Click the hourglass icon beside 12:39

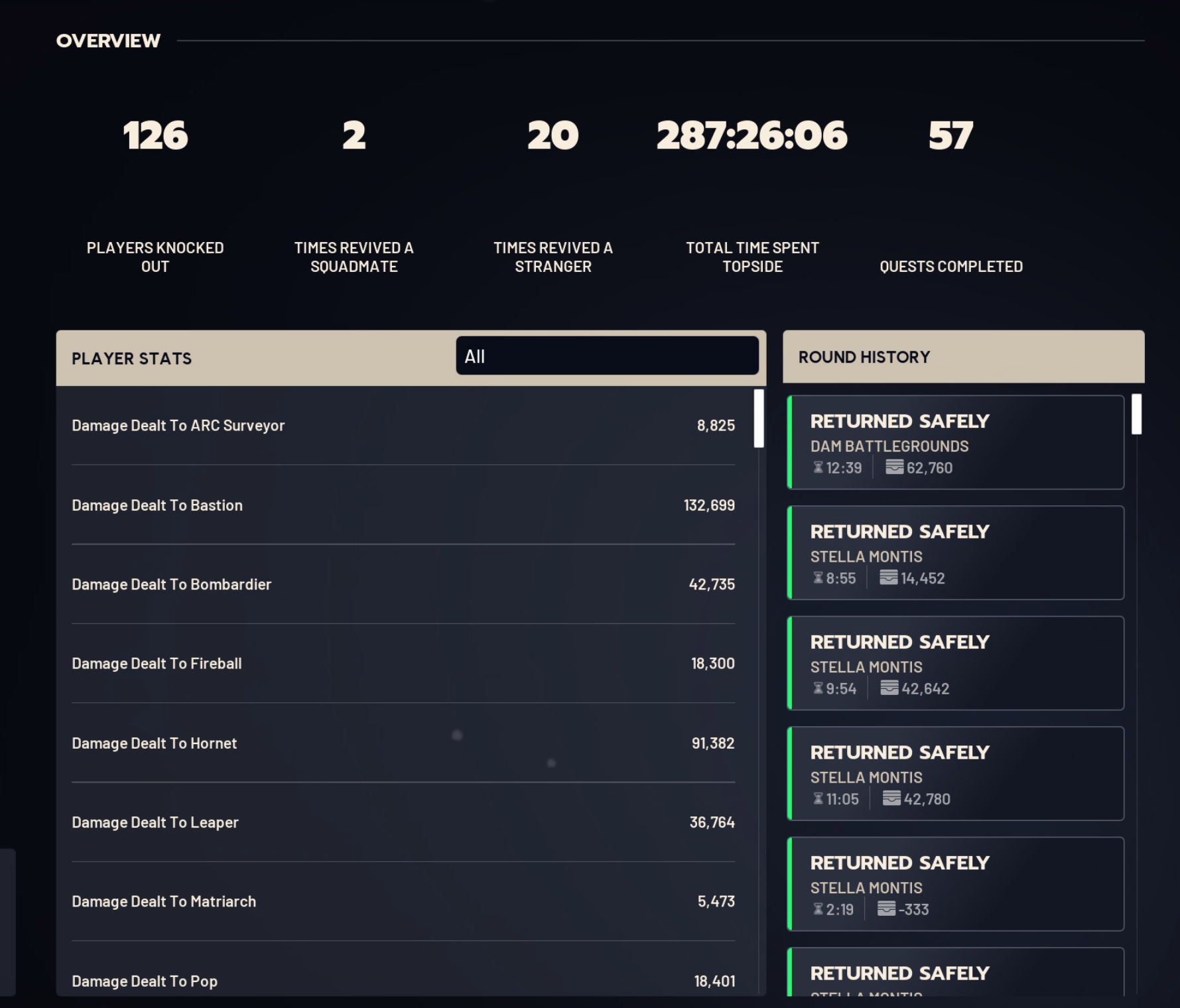(x=818, y=468)
